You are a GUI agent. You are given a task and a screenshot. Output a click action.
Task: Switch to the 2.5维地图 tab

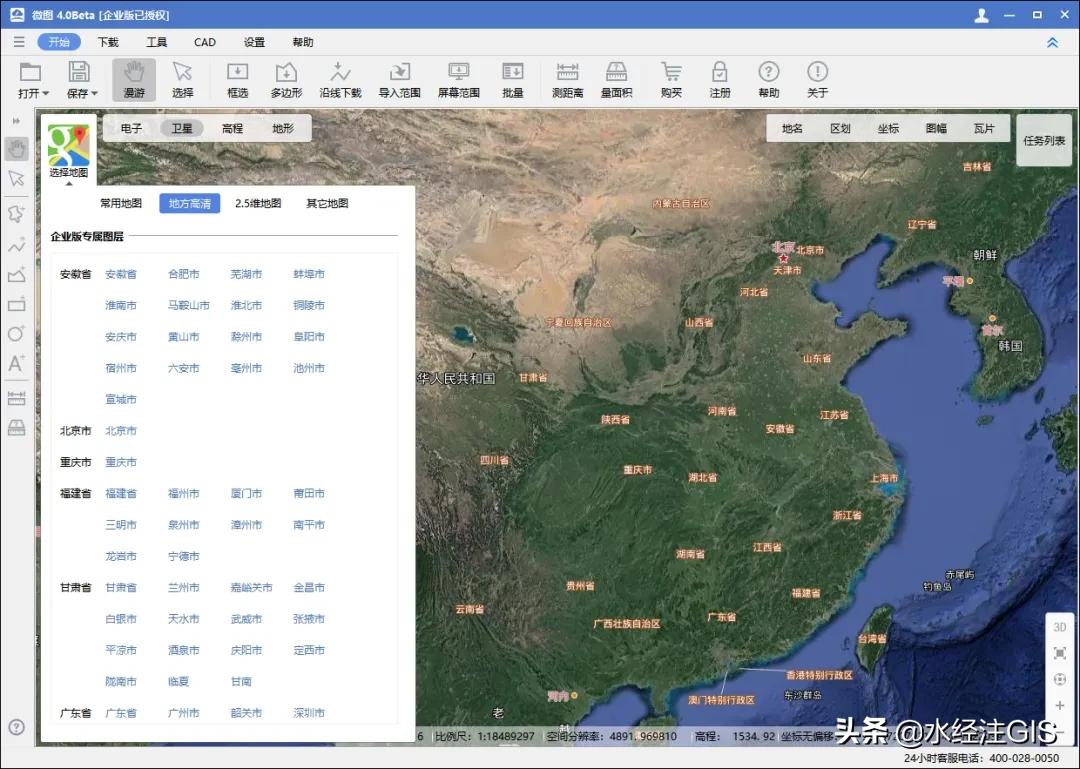(x=258, y=203)
